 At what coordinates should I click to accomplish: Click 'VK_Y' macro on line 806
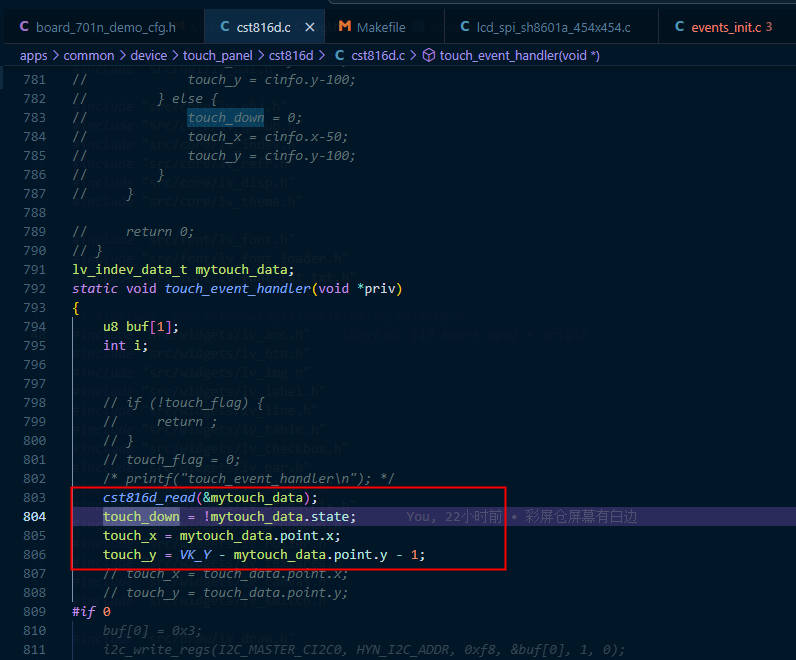pos(195,555)
